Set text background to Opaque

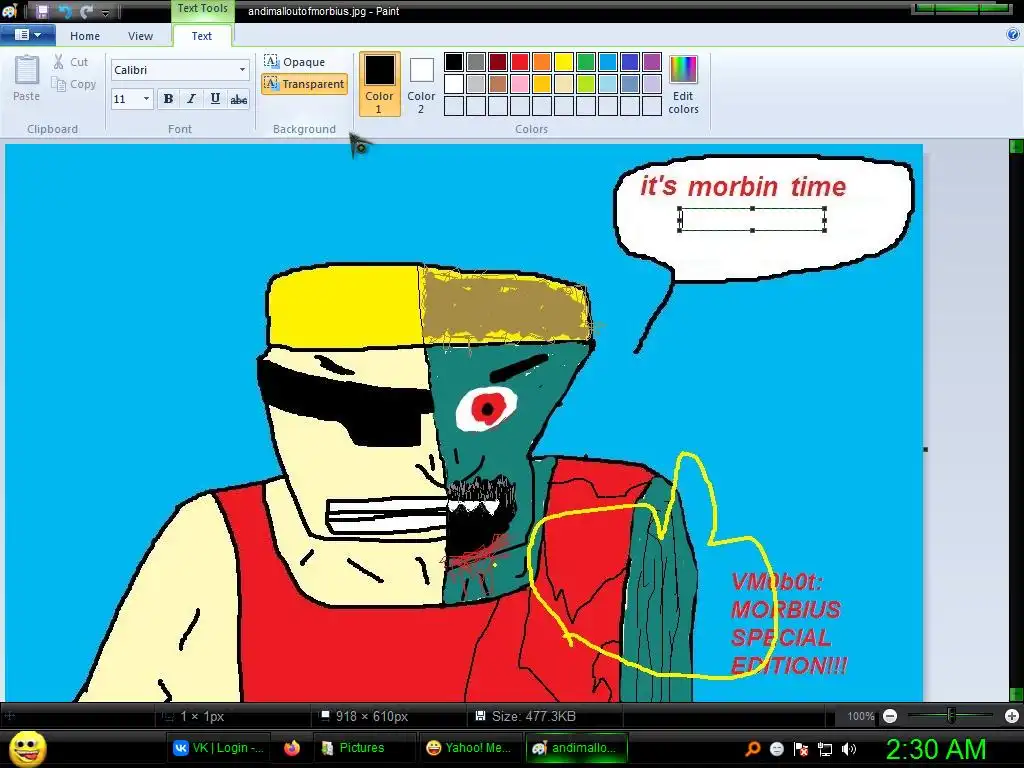point(295,62)
